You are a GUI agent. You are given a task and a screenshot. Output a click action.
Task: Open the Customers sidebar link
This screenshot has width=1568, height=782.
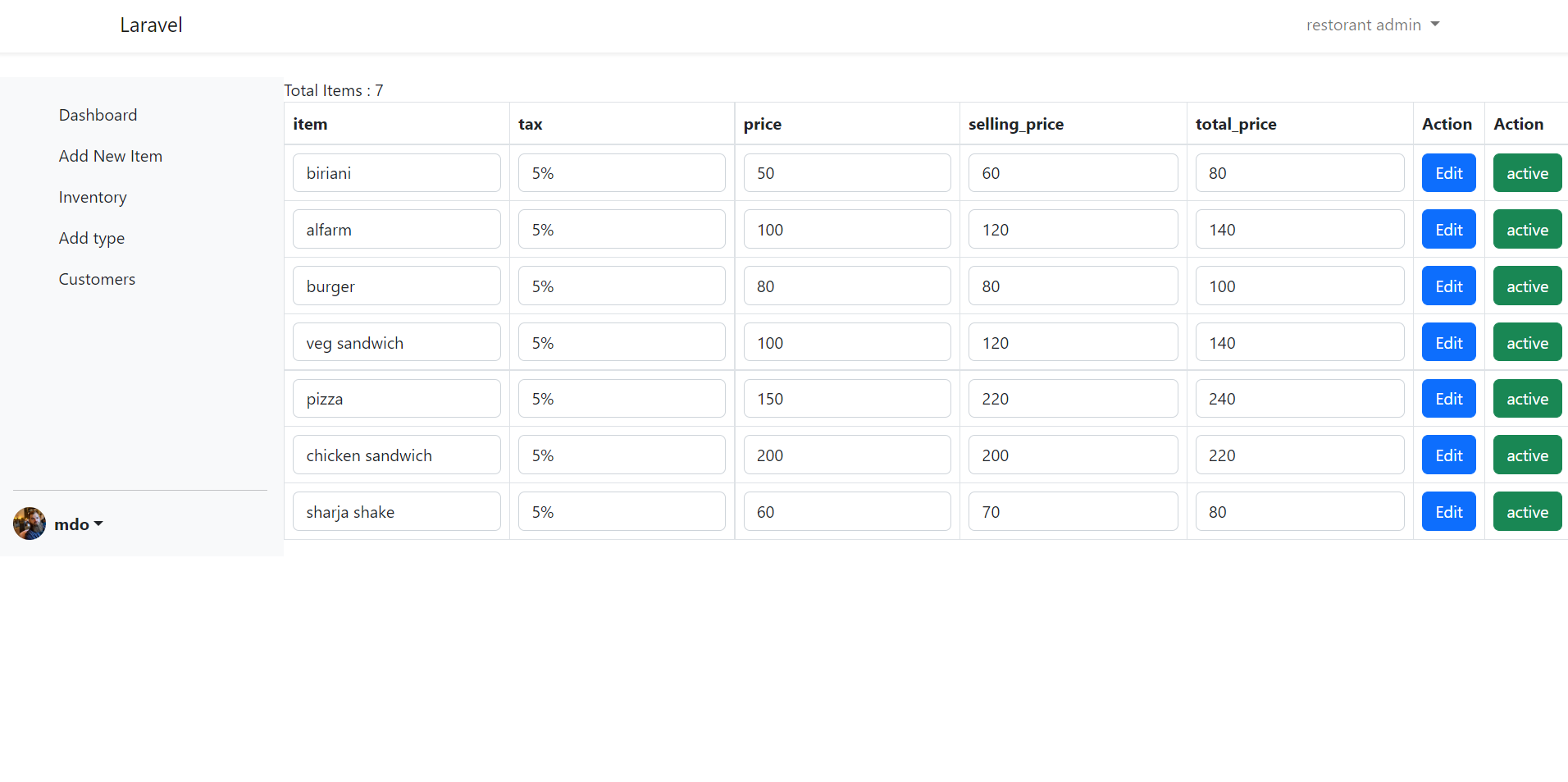pos(97,279)
